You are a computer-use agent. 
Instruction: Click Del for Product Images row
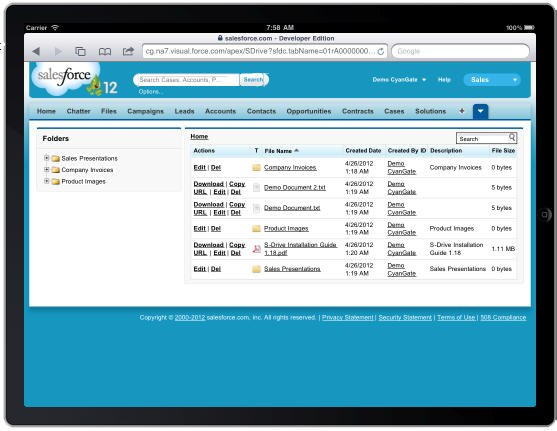[216, 228]
